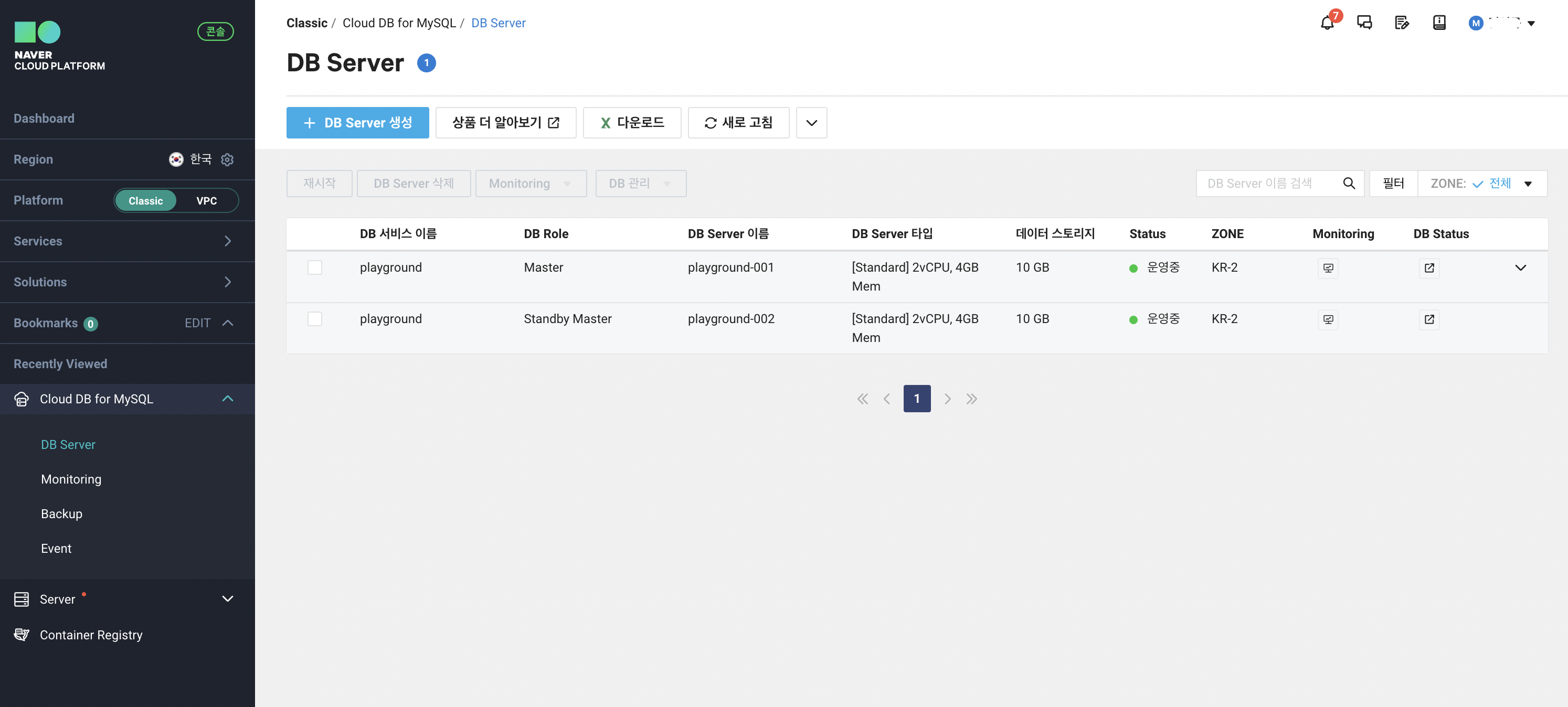Open the ZONE filter dropdown
Viewport: 1568px width, 707px height.
tap(1482, 184)
